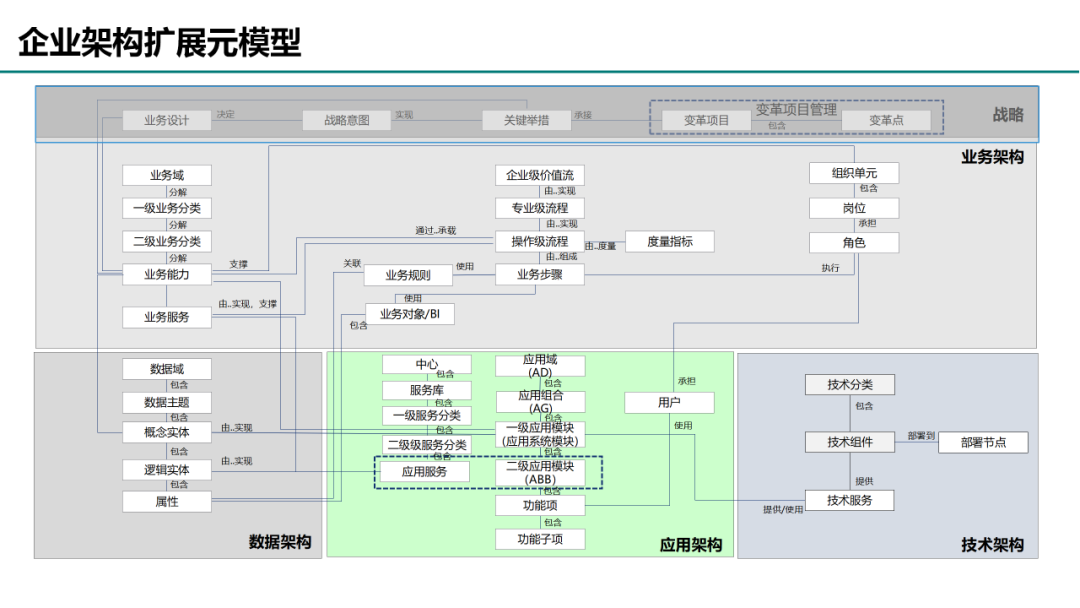Click the 功能项 box
This screenshot has width=1080, height=608.
coord(541,505)
